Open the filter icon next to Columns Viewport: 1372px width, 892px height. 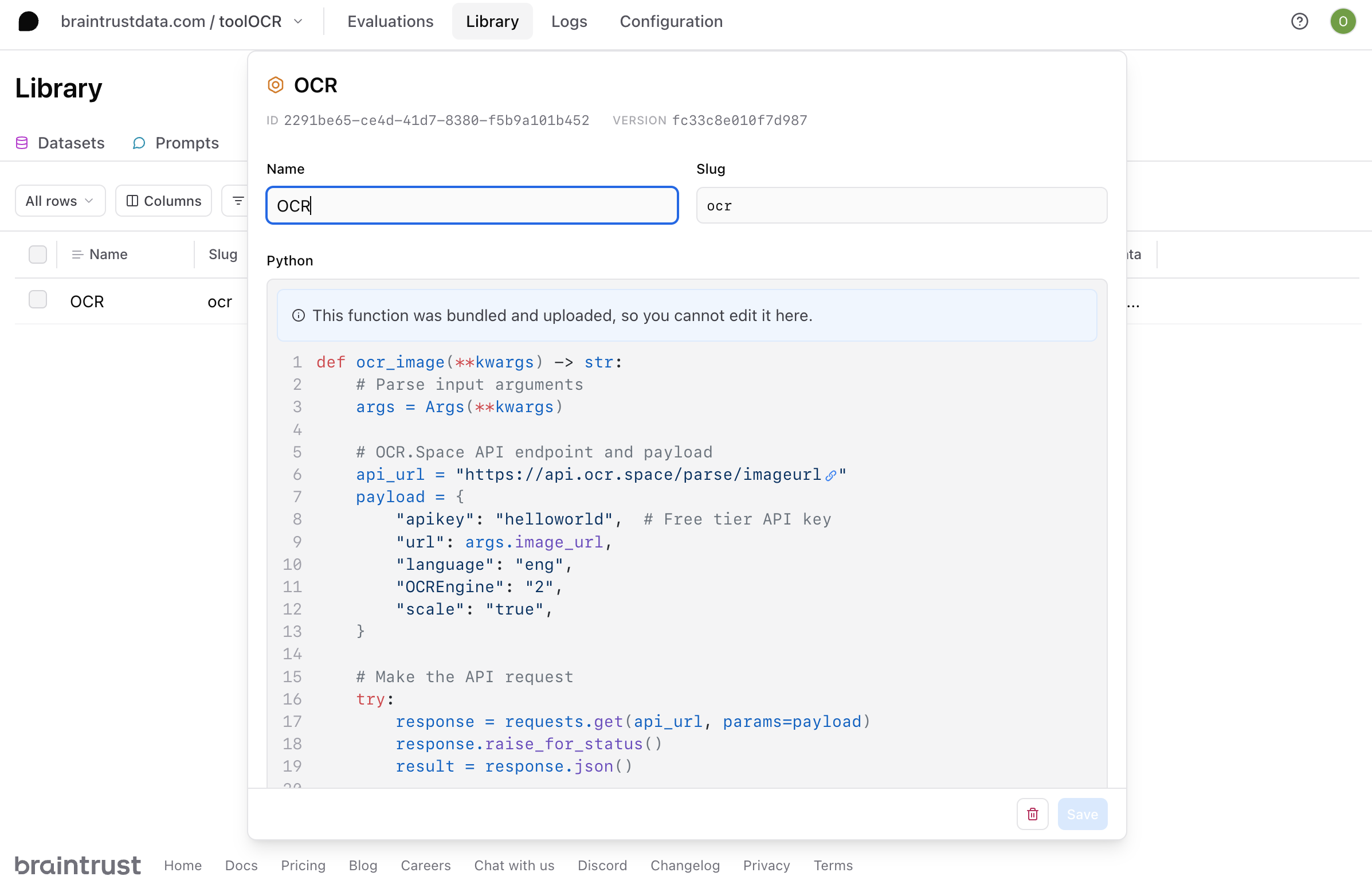coord(238,201)
